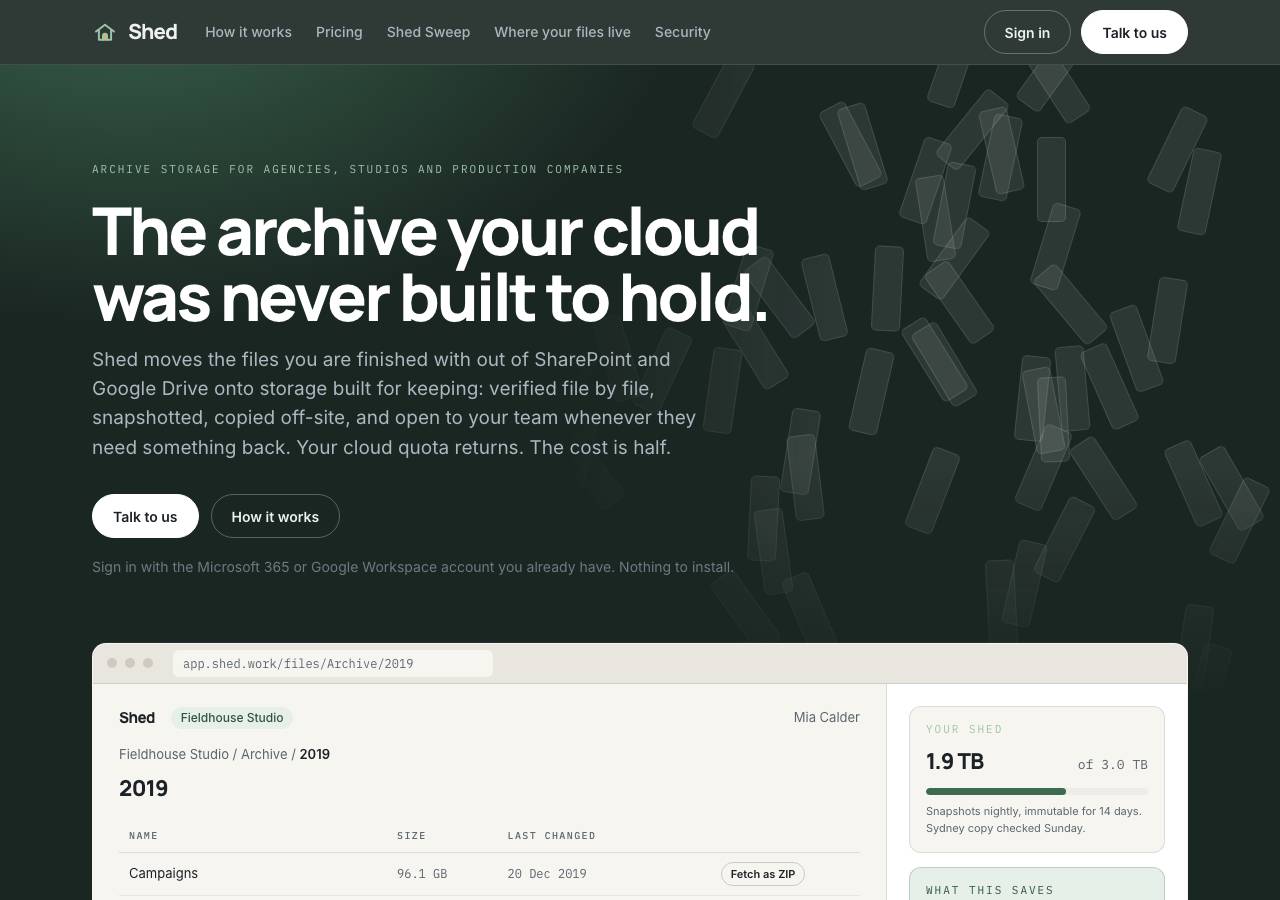Viewport: 1280px width, 900px height.
Task: Select the Fieldhouse Studio workspace badge
Action: (232, 718)
